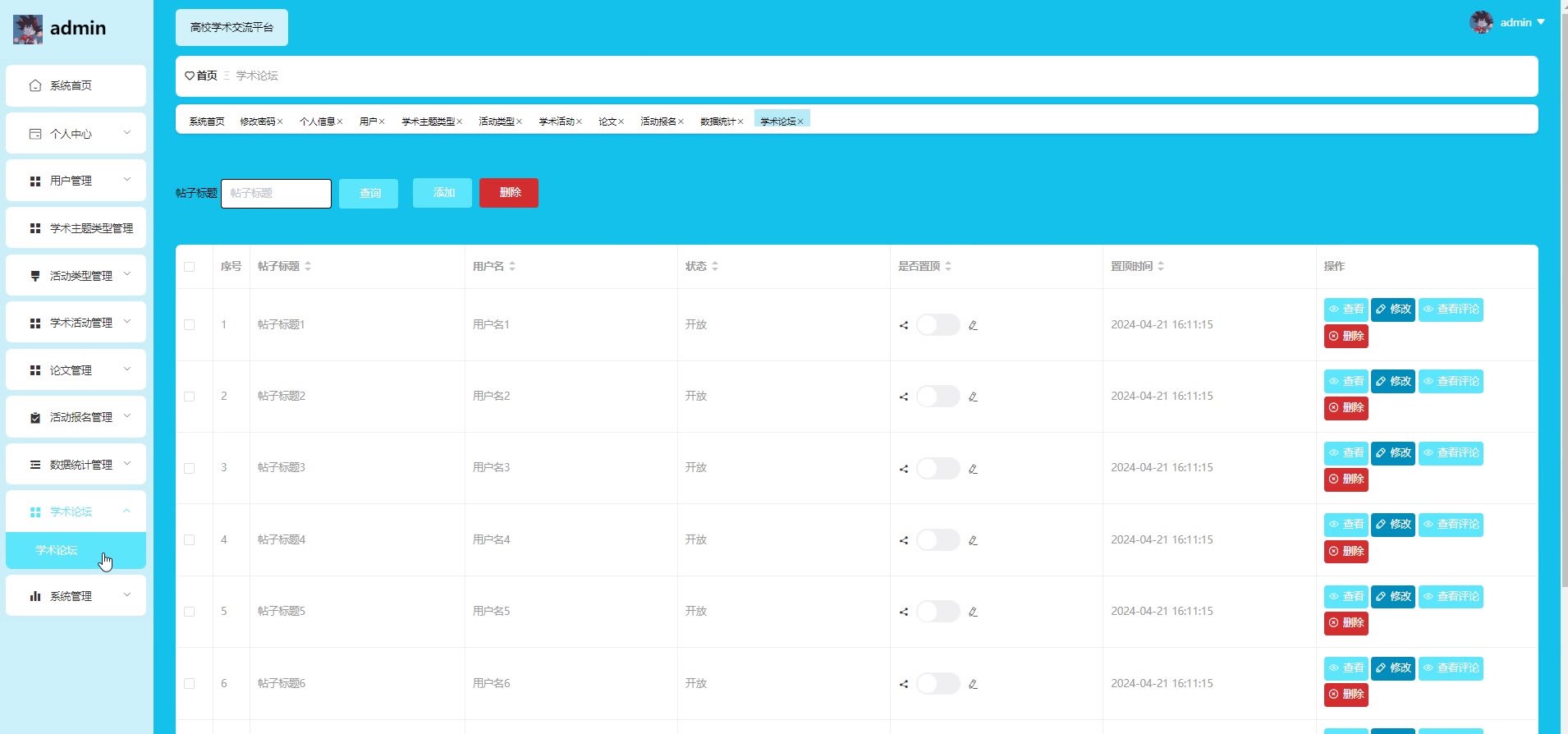Viewport: 1568px width, 734px height.
Task: Expand the 活动类型管理 menu chevron
Action: pyautogui.click(x=127, y=274)
